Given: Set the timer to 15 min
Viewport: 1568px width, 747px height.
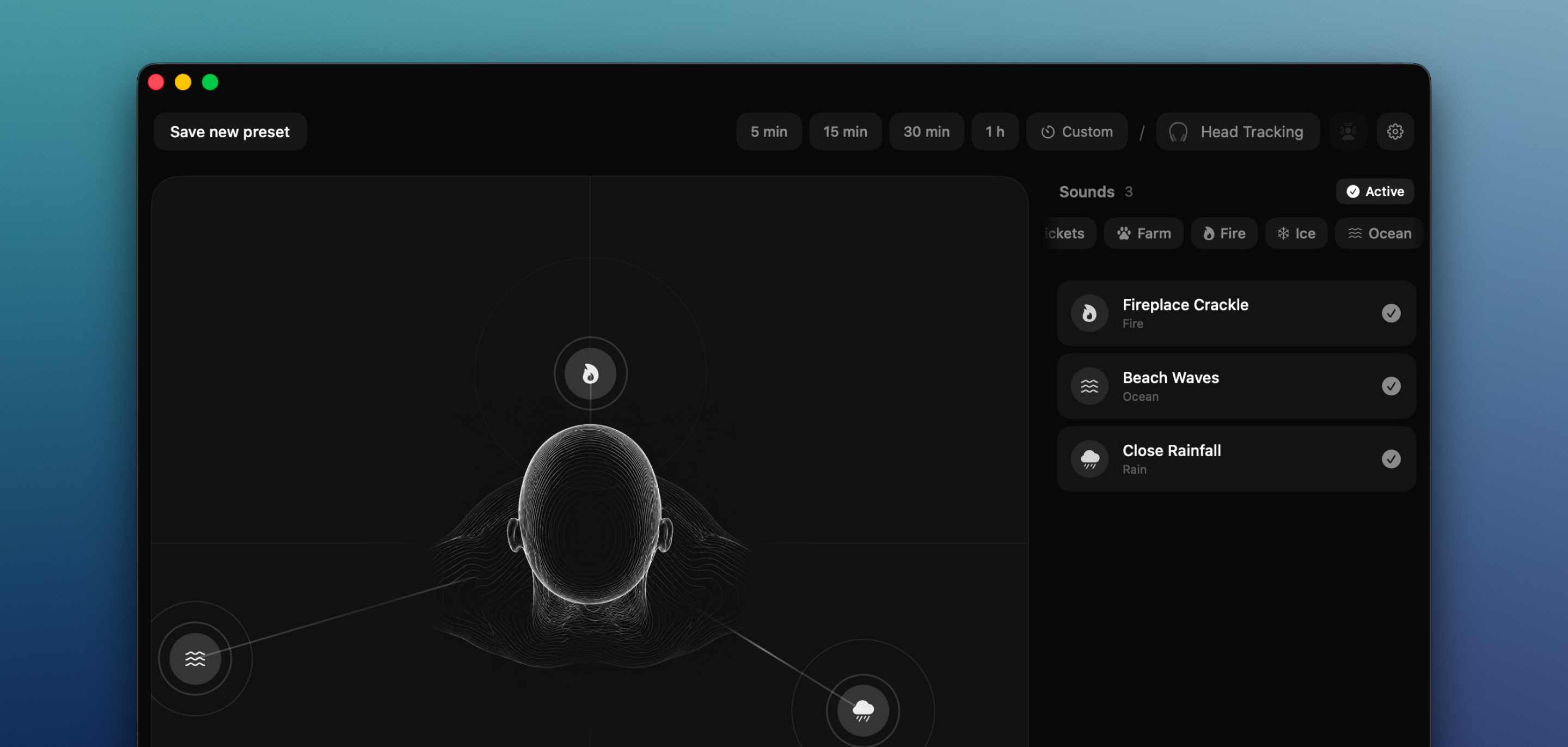Looking at the screenshot, I should pos(845,132).
